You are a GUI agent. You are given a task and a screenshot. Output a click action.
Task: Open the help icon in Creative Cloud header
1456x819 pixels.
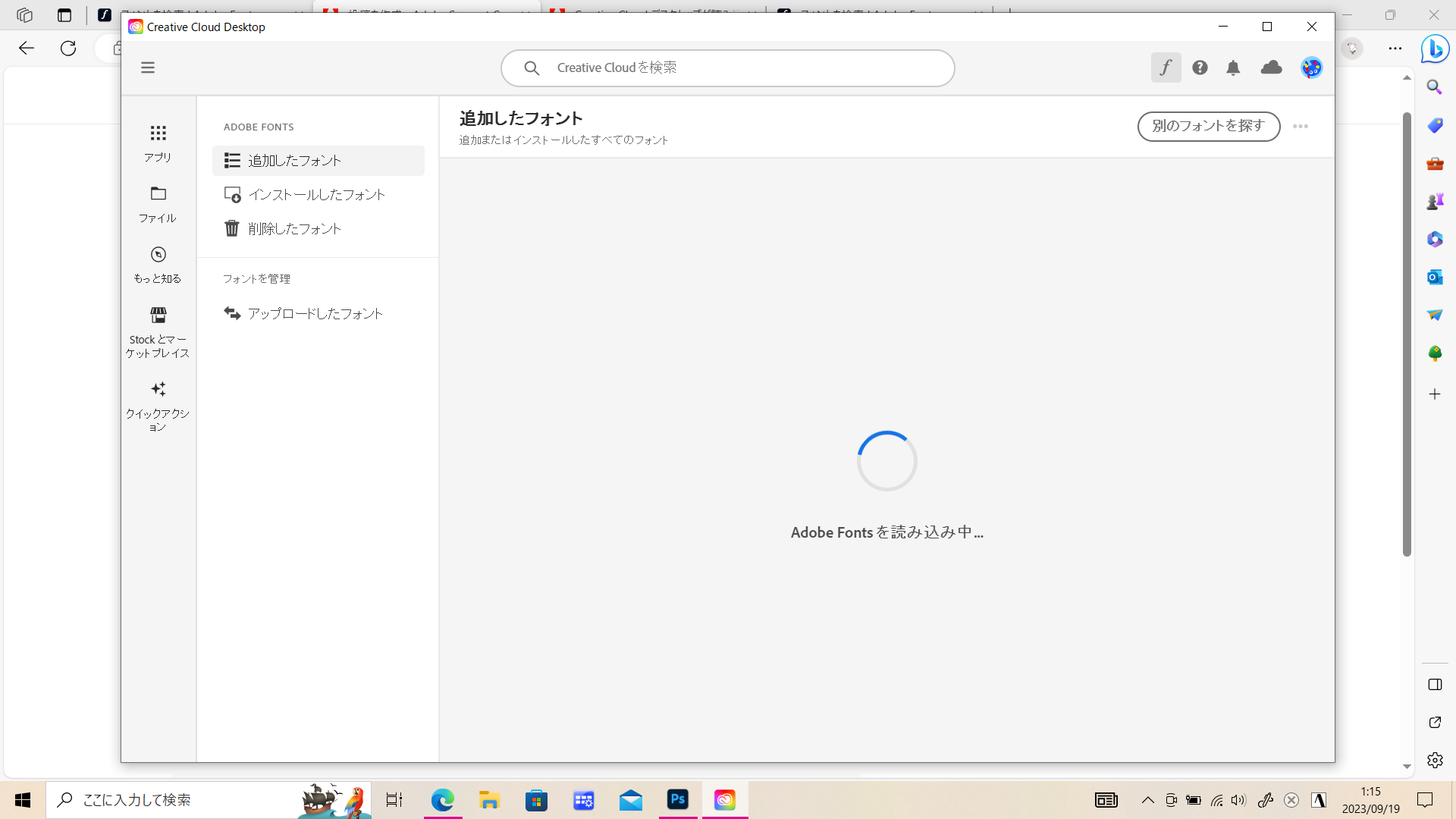click(x=1200, y=67)
